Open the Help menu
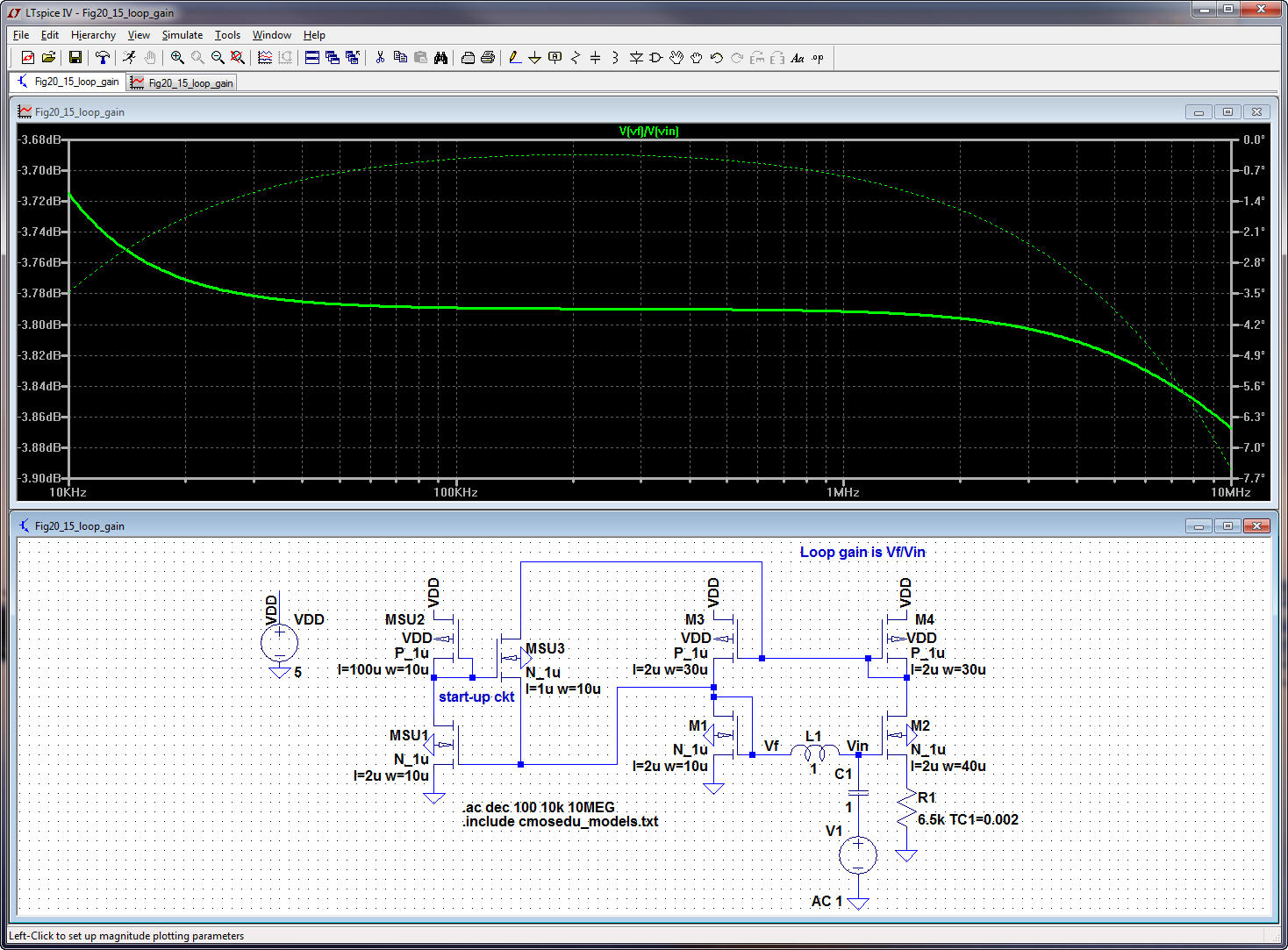Viewport: 1288px width, 950px height. [x=314, y=35]
